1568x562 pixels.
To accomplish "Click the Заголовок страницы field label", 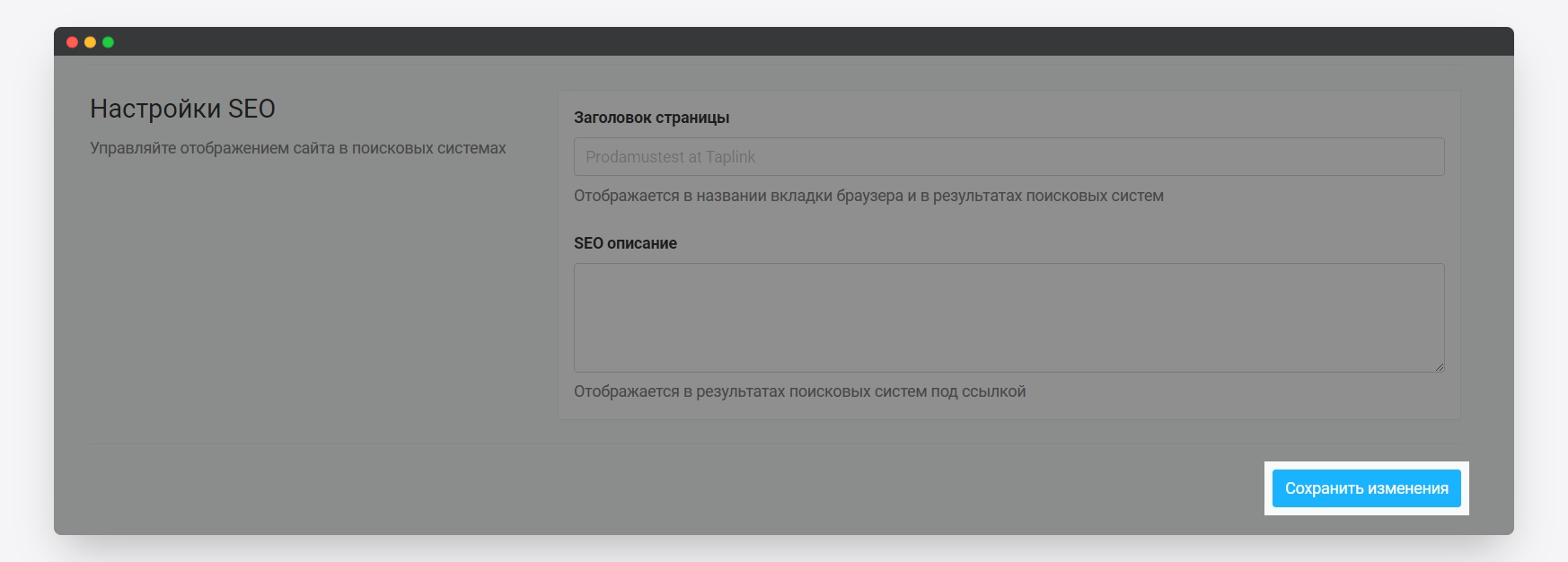I will point(651,118).
